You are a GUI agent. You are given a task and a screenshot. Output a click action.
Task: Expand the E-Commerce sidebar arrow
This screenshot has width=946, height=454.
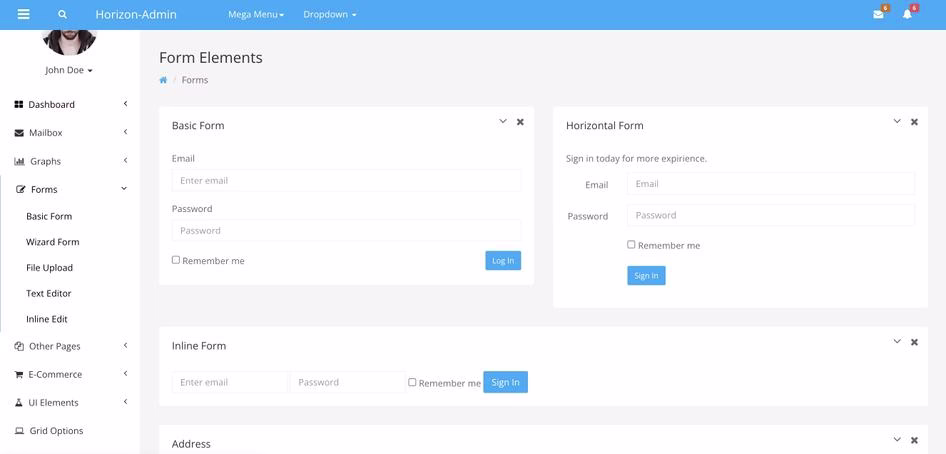click(125, 374)
